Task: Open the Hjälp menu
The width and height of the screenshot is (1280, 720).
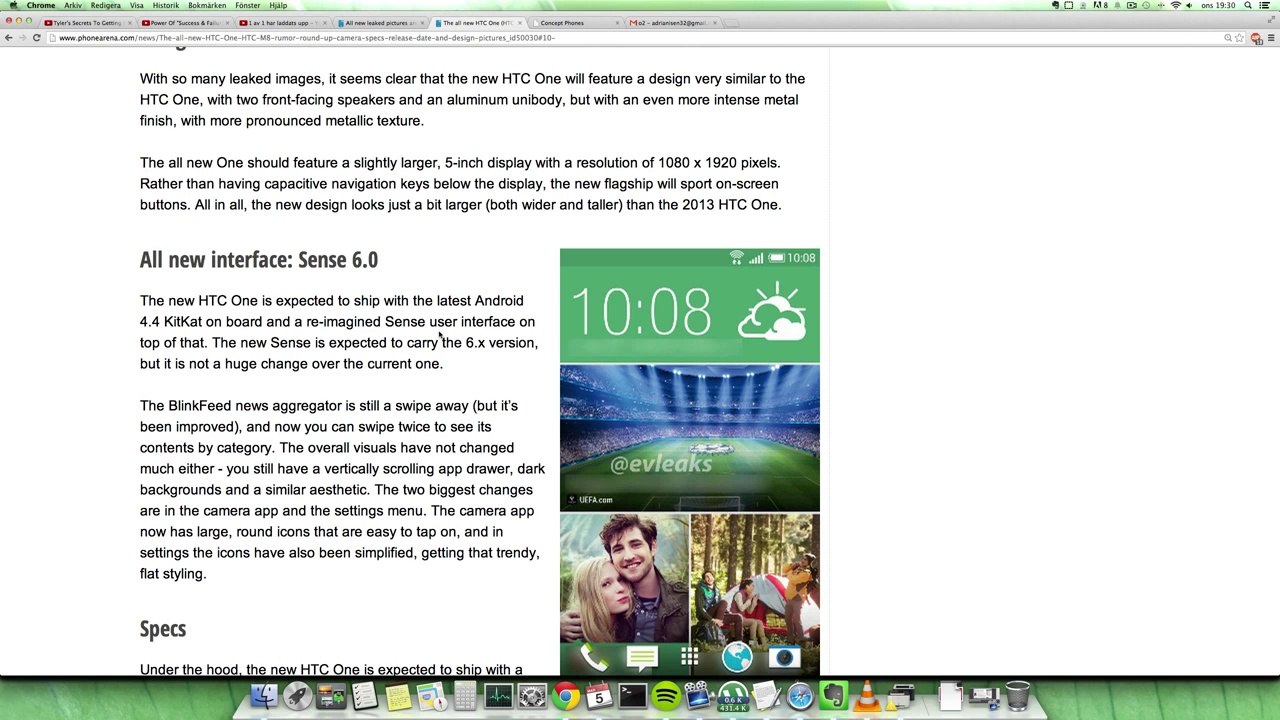Action: pyautogui.click(x=278, y=5)
